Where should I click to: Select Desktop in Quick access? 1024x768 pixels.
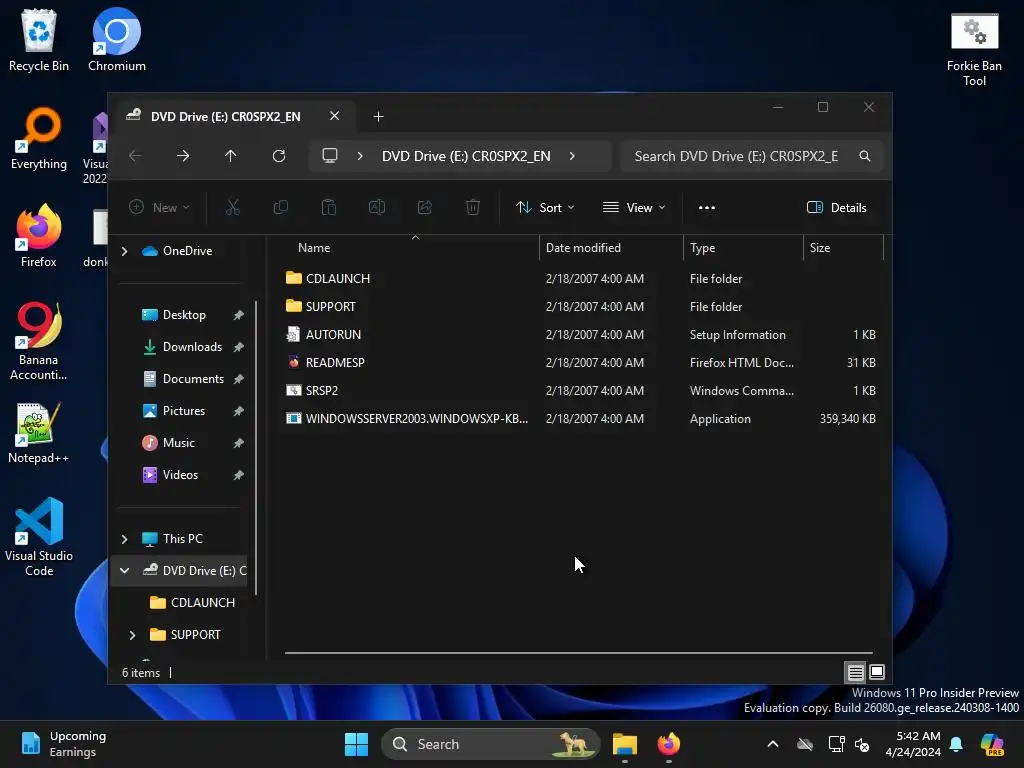(x=184, y=315)
